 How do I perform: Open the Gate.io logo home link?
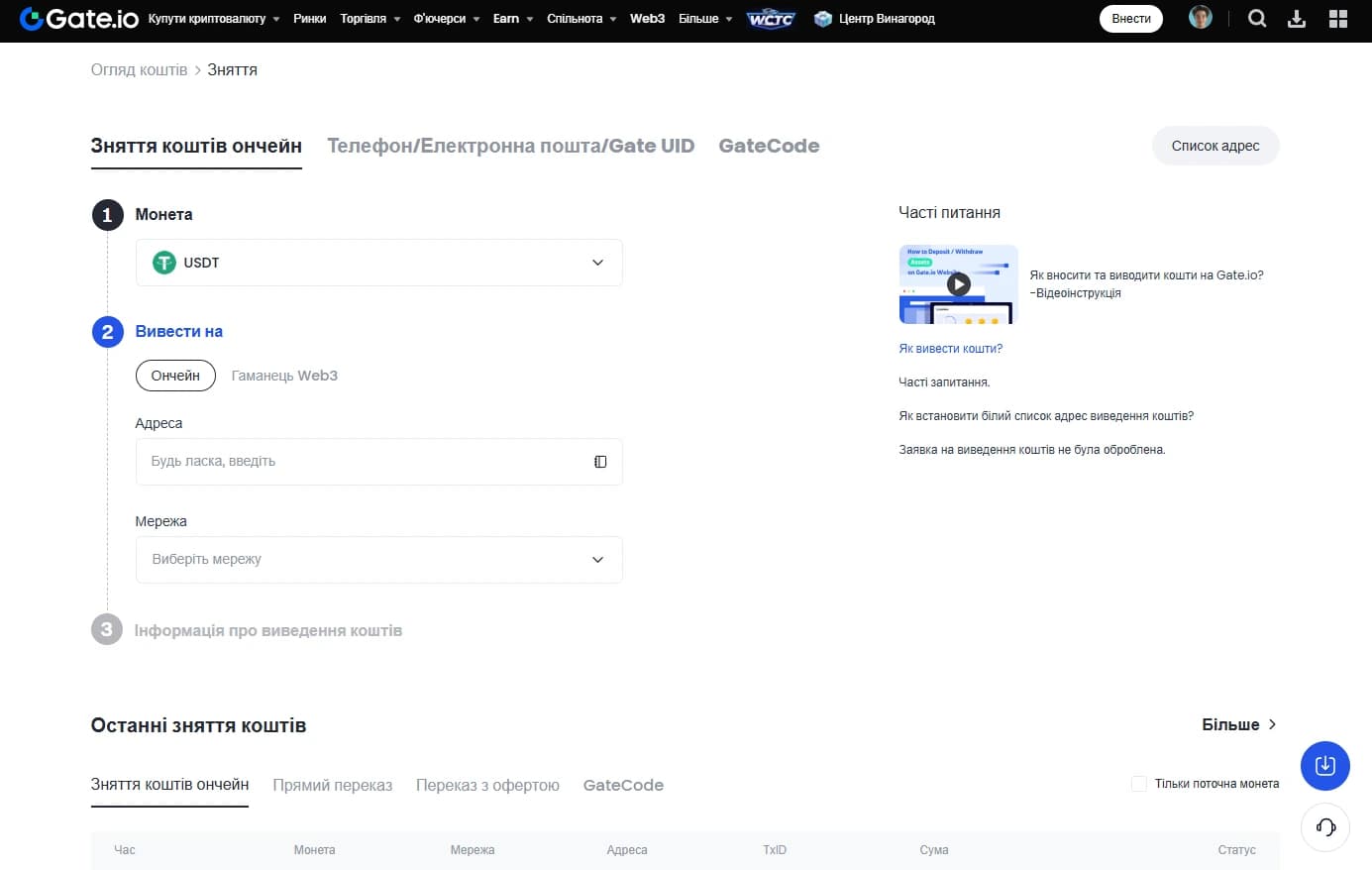click(79, 18)
